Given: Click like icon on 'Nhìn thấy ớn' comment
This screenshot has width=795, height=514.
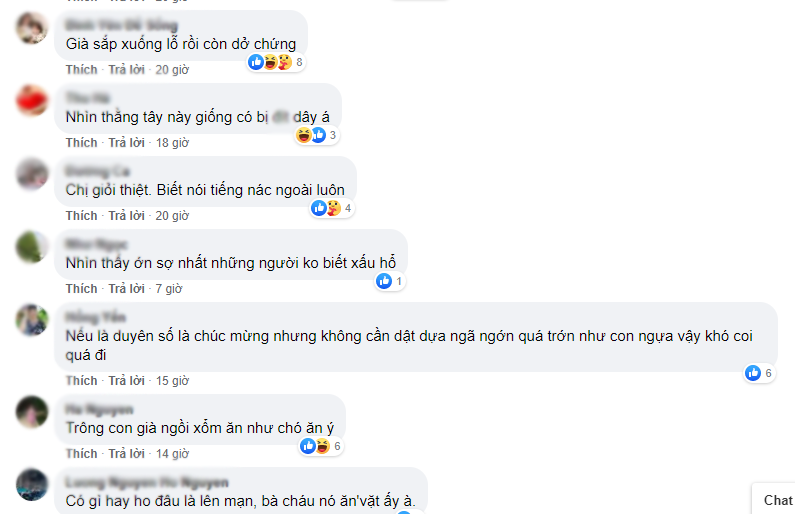Looking at the screenshot, I should pyautogui.click(x=384, y=281).
